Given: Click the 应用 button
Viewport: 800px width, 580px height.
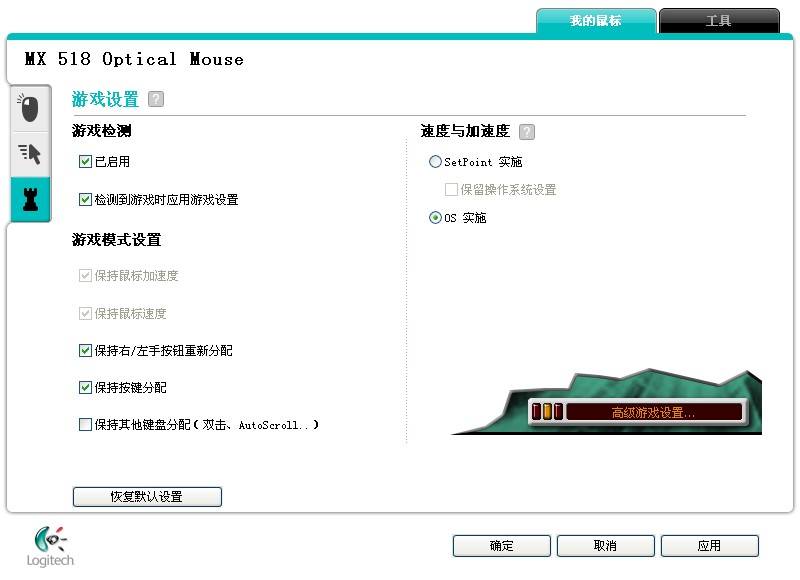Looking at the screenshot, I should (x=710, y=546).
